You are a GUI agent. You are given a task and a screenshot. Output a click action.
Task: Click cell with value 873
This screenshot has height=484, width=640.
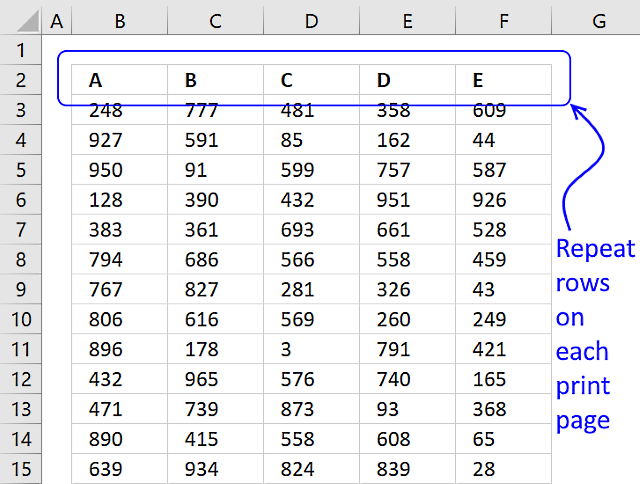click(311, 409)
